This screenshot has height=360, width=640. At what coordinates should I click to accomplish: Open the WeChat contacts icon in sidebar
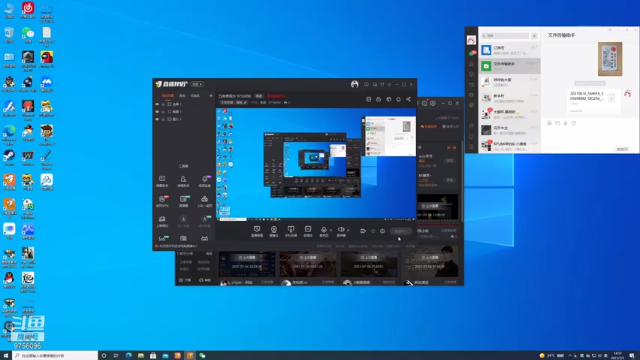point(471,64)
